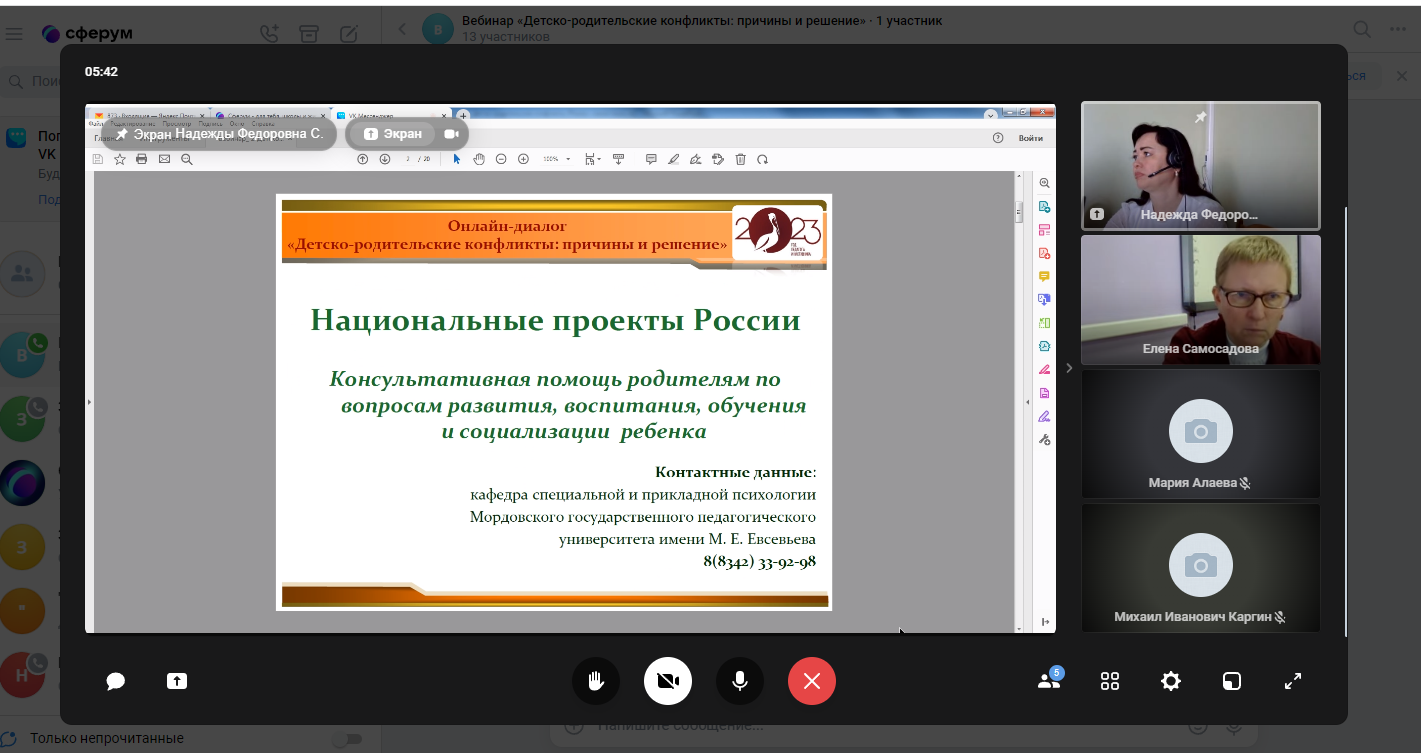Open the participants list
1421x753 pixels.
click(x=1049, y=681)
